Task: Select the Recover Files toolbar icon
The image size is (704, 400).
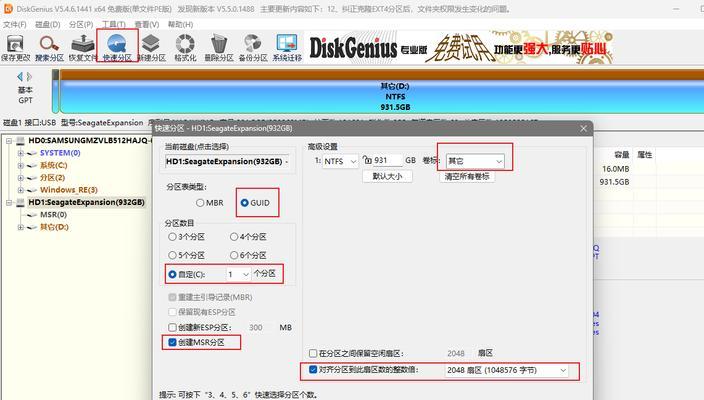Action: [x=83, y=48]
